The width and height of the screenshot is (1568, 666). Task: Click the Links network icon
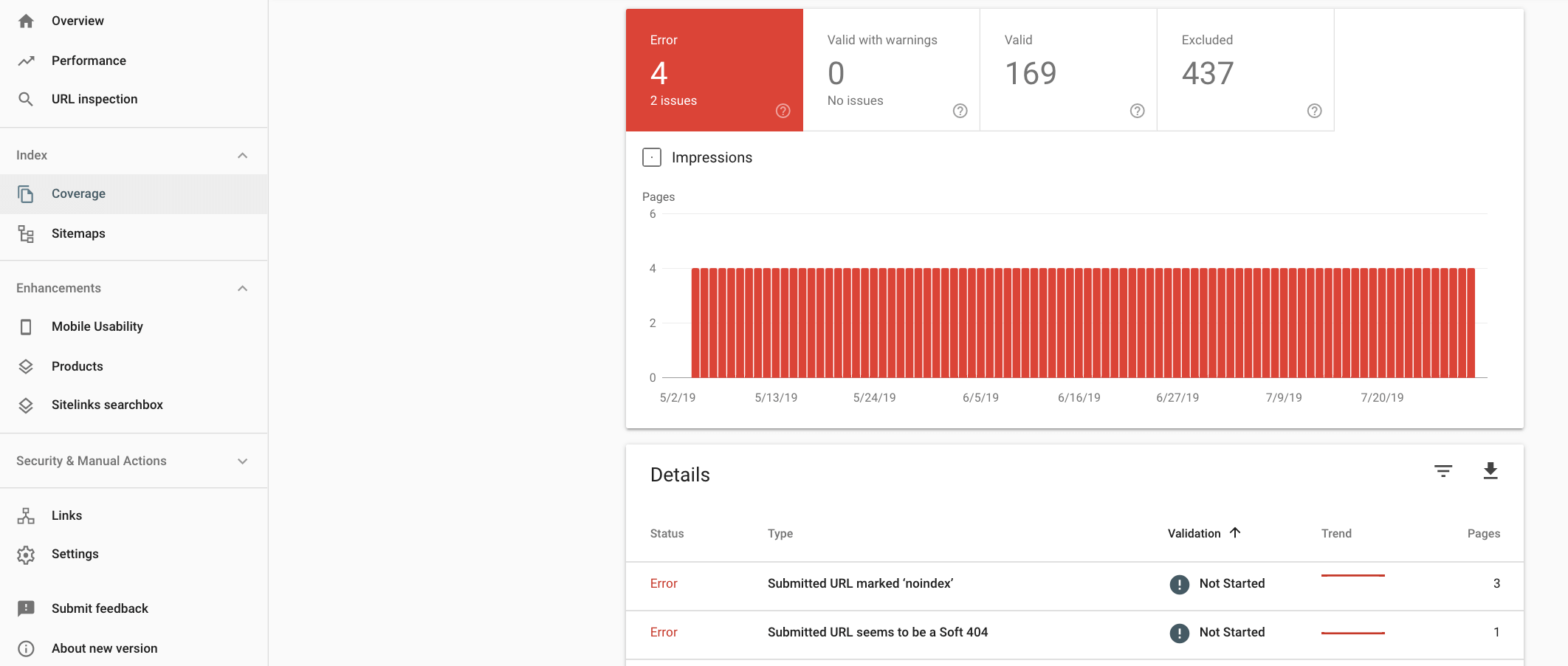(26, 516)
